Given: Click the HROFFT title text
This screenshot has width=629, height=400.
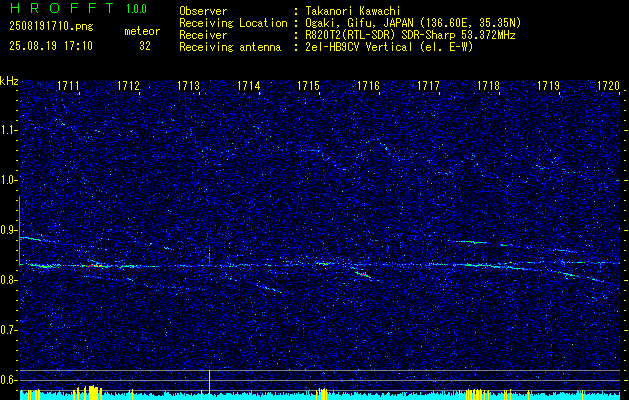Looking at the screenshot, I should pos(61,8).
